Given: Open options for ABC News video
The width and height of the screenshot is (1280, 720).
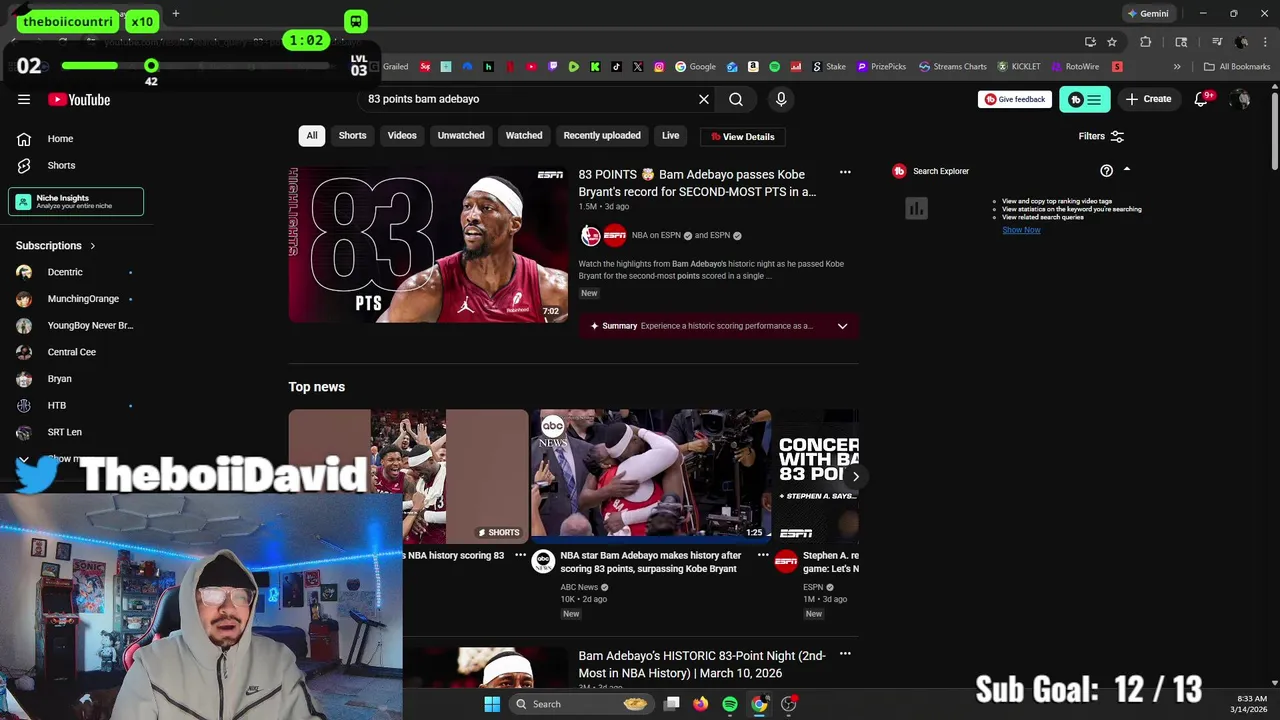Looking at the screenshot, I should [763, 555].
